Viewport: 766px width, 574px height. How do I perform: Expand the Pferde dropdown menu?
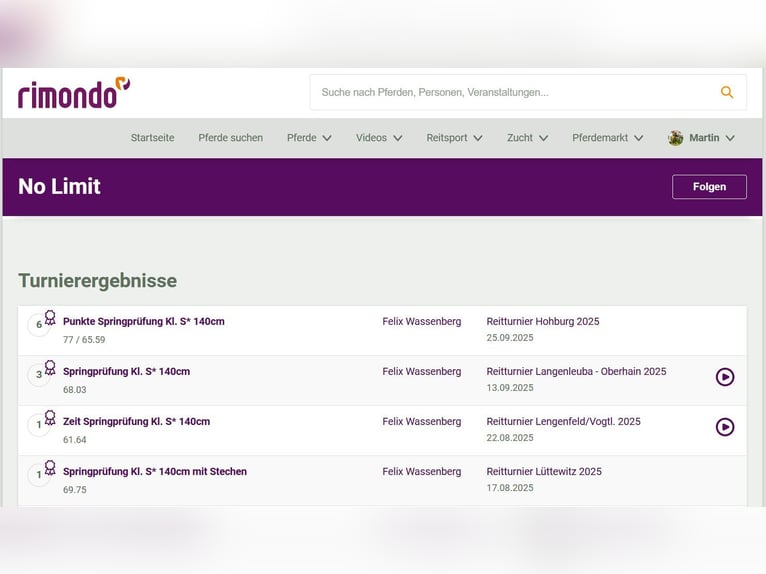pyautogui.click(x=309, y=138)
